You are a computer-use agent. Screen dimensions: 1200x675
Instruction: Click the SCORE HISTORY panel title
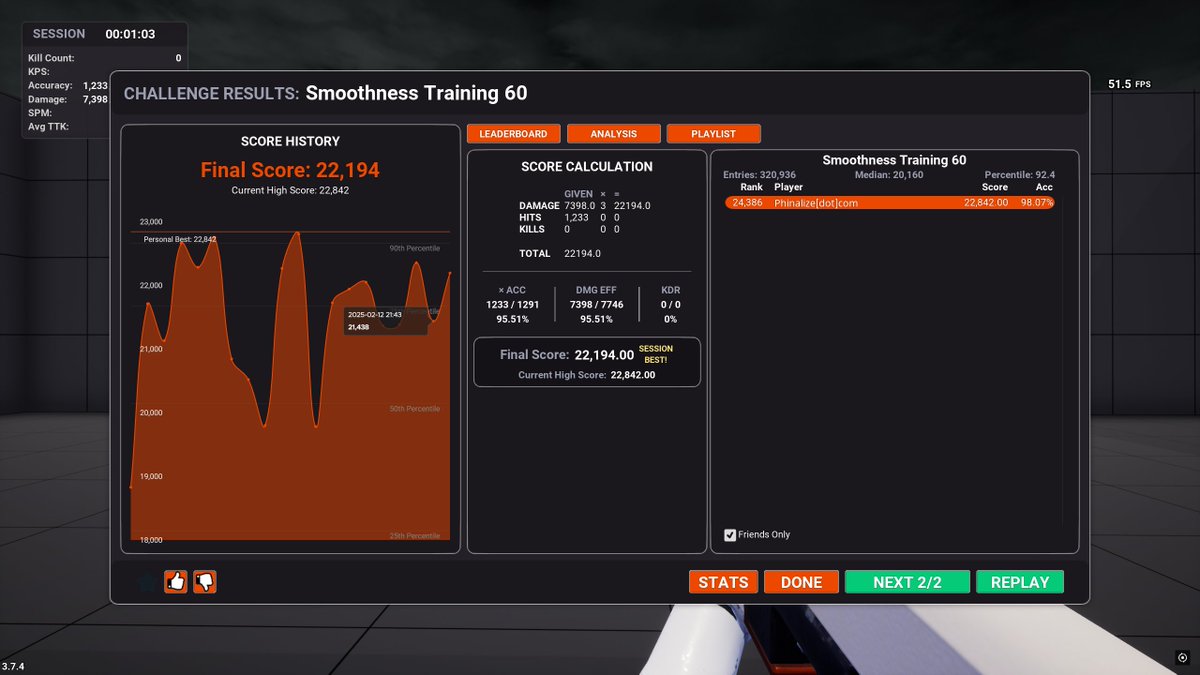pyautogui.click(x=290, y=141)
